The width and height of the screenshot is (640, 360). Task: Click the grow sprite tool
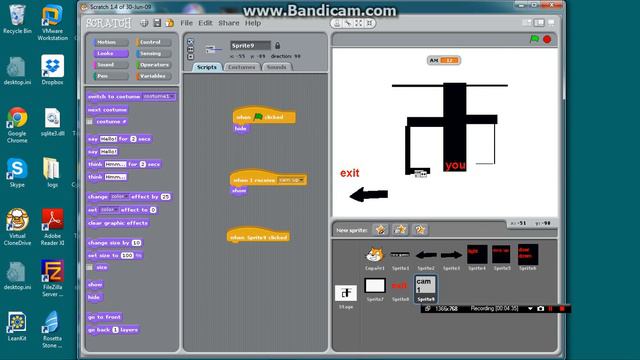click(x=358, y=23)
